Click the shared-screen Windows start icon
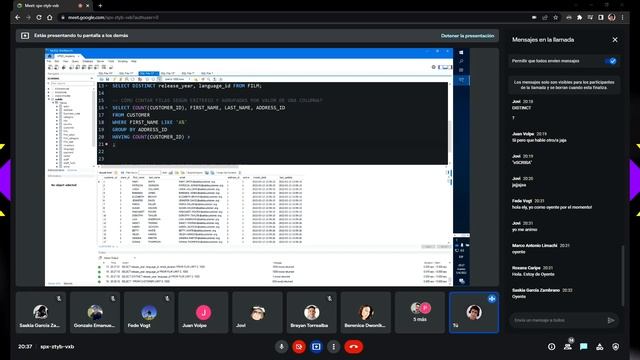Image resolution: width=640 pixels, height=360 pixels. (461, 53)
